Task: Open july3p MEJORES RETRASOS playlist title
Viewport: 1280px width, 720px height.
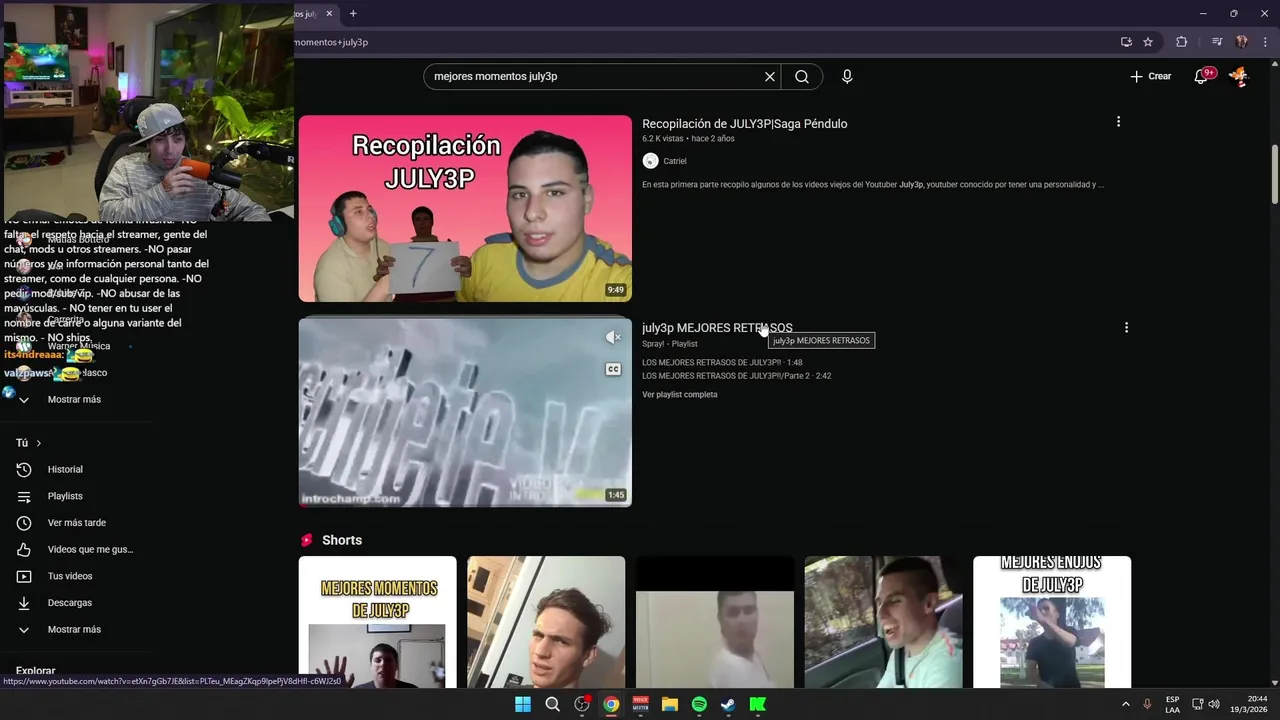Action: [717, 328]
